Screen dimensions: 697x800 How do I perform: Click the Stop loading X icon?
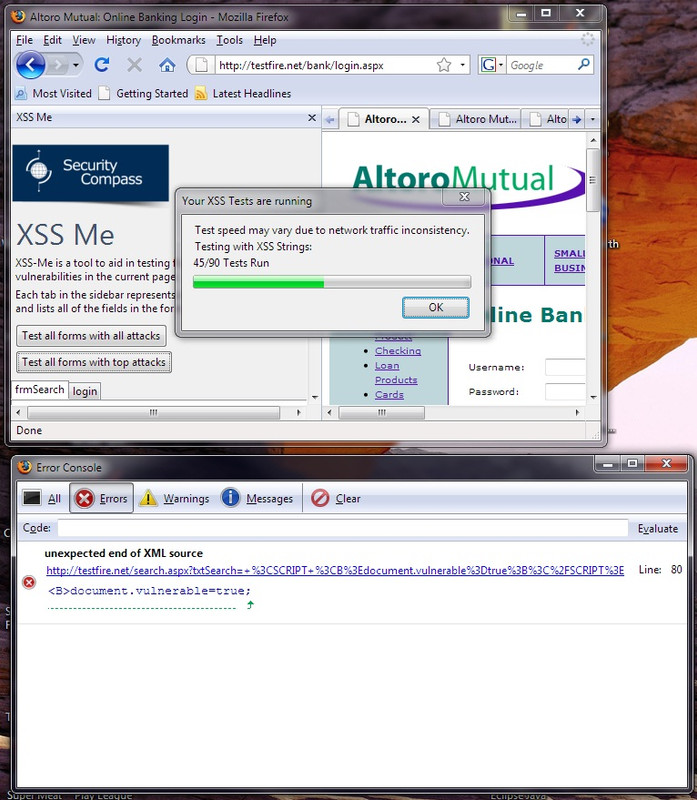(135, 65)
